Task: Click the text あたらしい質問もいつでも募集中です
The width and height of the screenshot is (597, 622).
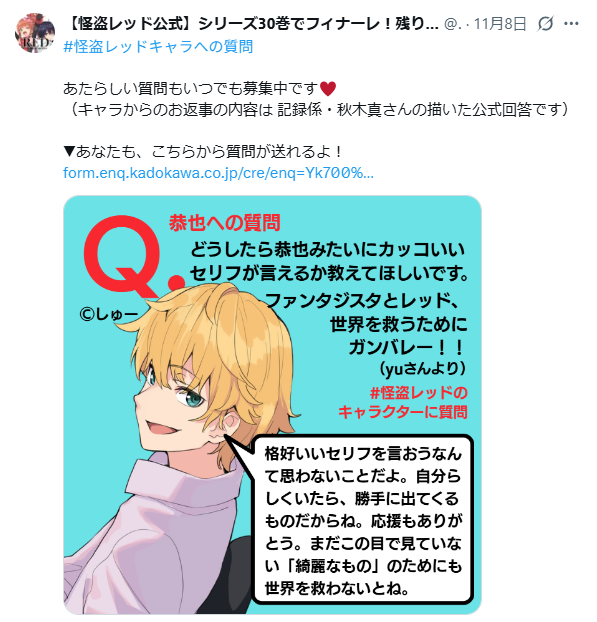Action: point(191,88)
